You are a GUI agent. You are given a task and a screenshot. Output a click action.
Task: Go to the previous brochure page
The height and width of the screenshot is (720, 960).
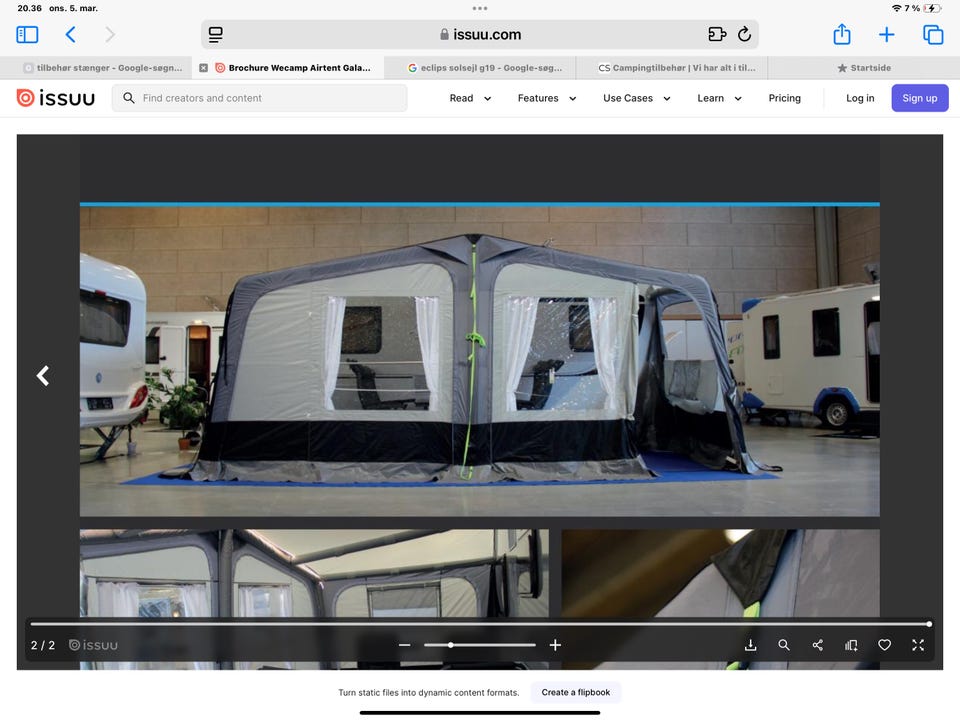coord(43,375)
